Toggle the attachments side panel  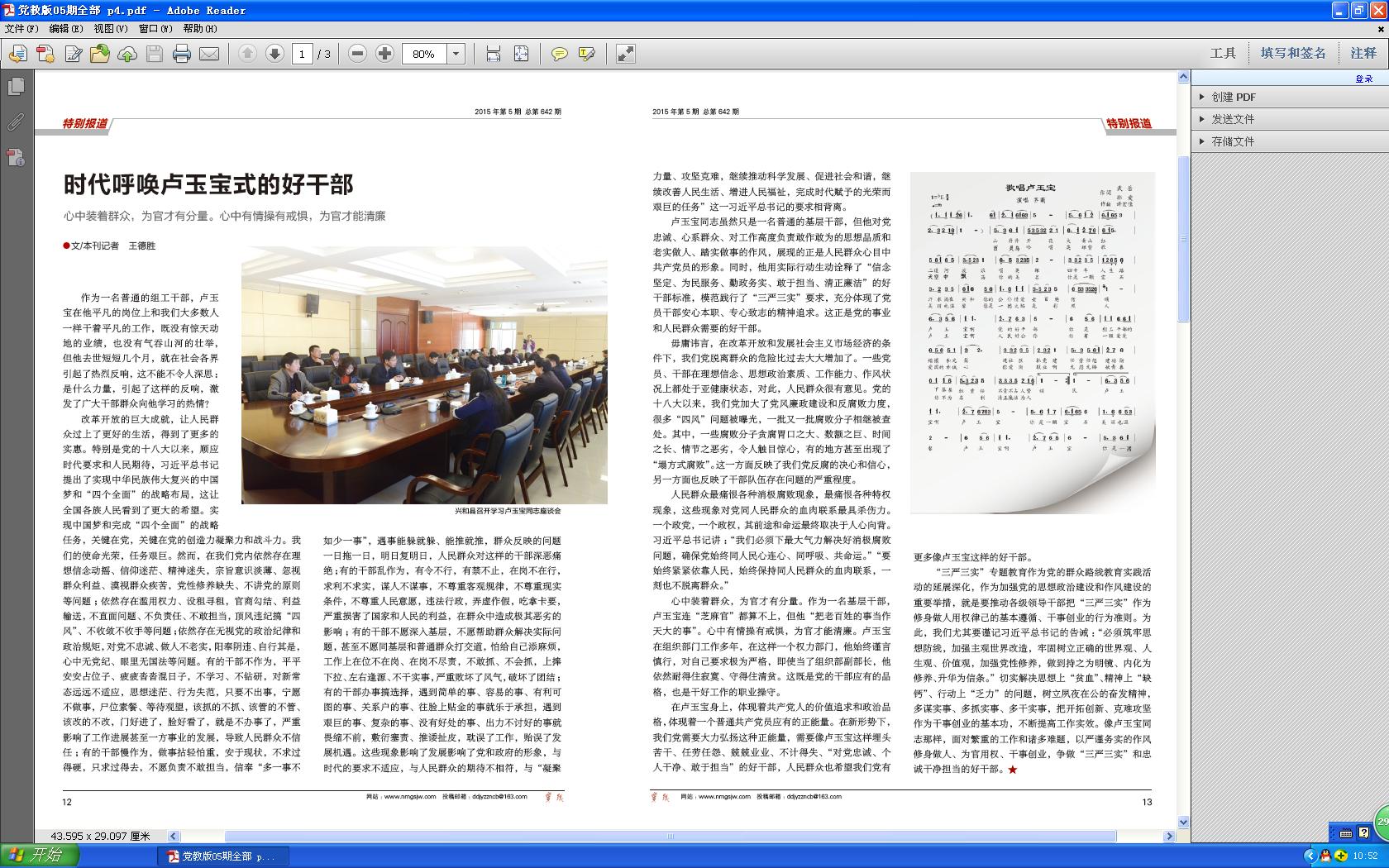point(16,122)
